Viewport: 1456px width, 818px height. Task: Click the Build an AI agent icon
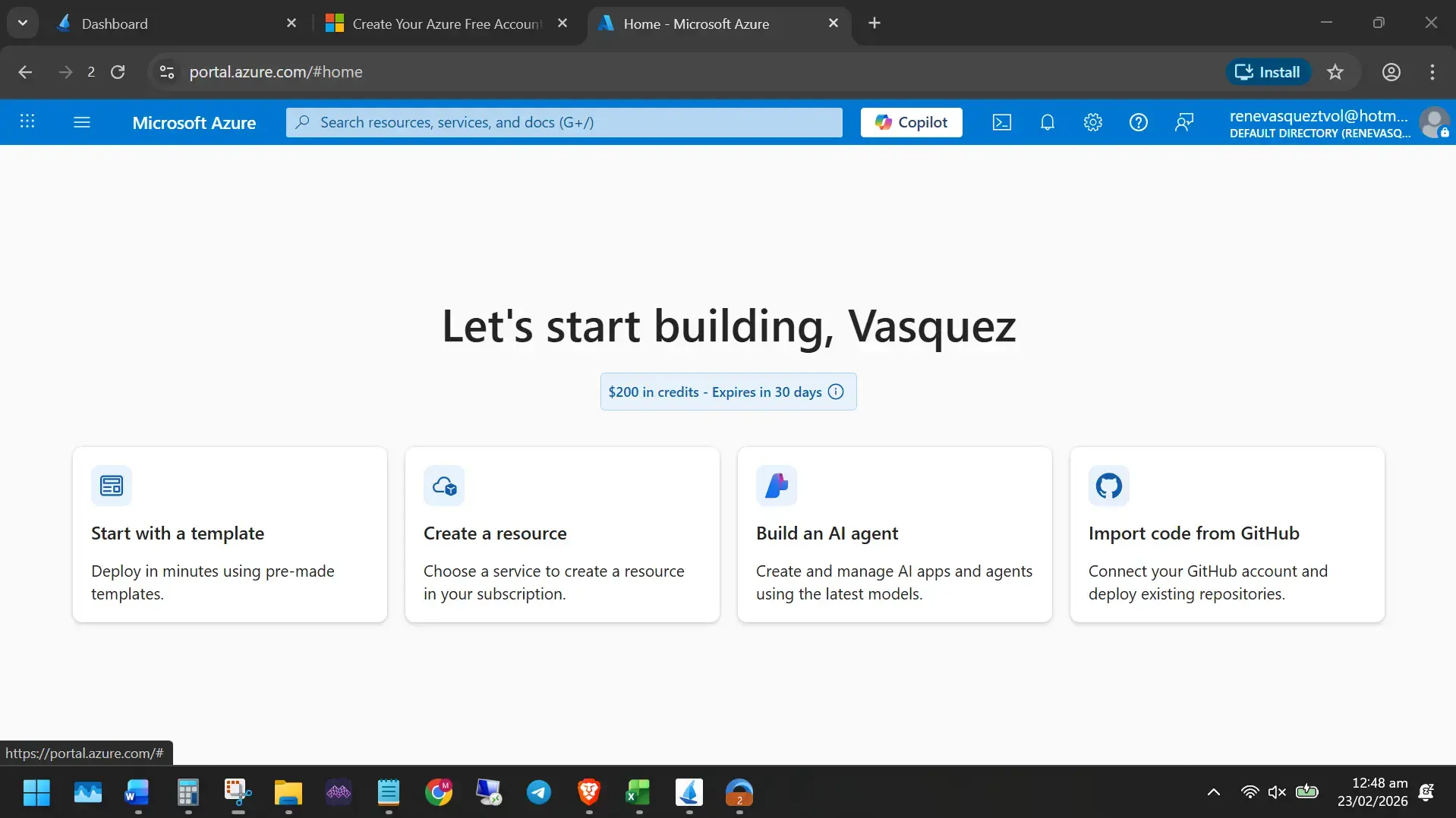click(x=777, y=486)
